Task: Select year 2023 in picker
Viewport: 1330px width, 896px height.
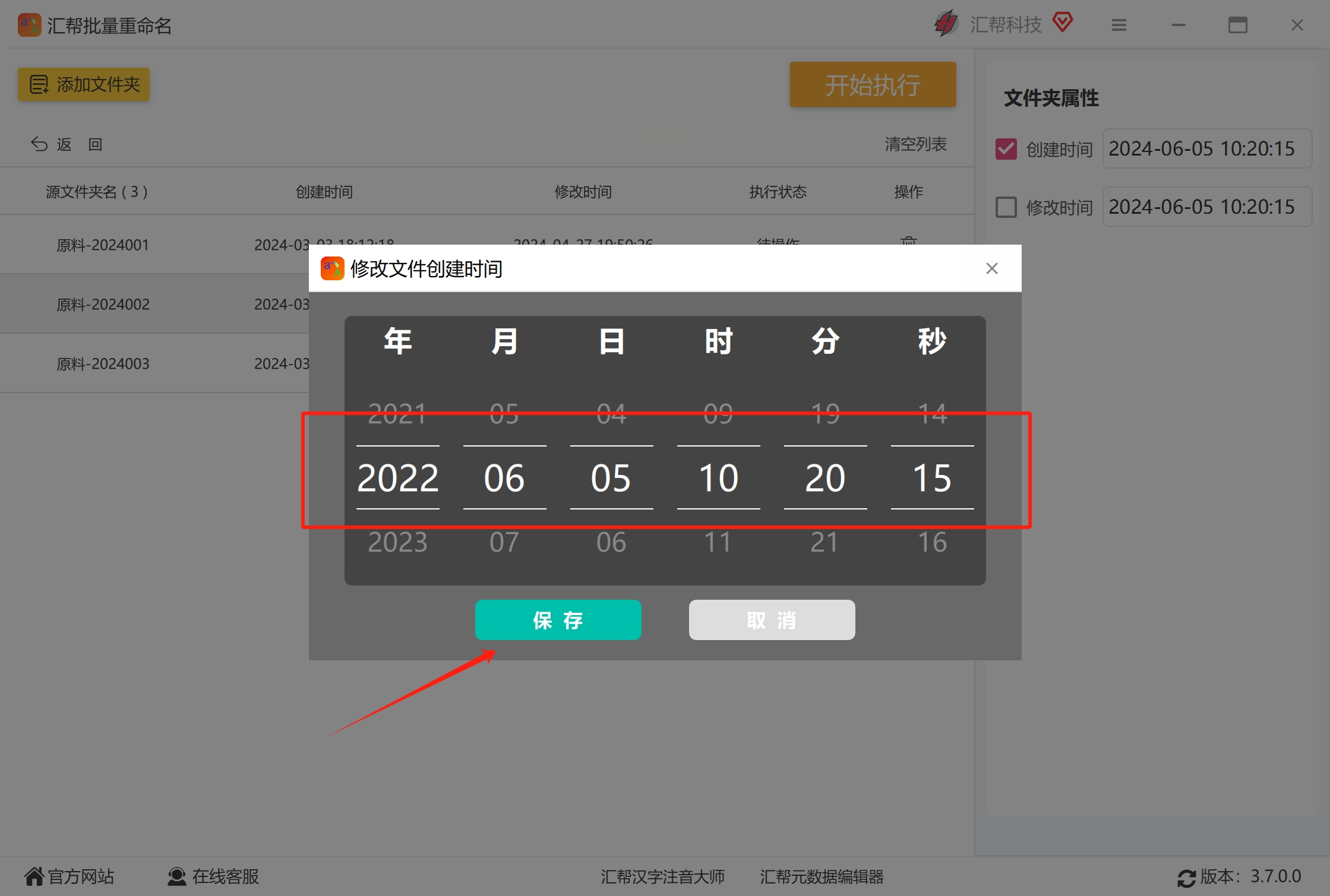Action: [397, 542]
